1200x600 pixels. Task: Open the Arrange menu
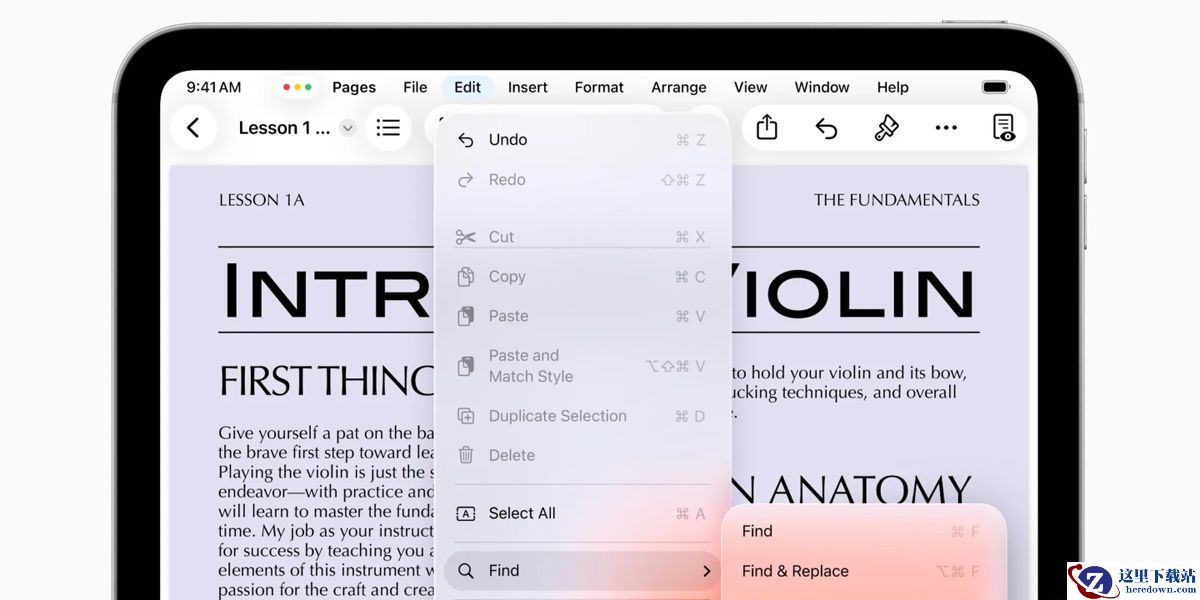[679, 87]
